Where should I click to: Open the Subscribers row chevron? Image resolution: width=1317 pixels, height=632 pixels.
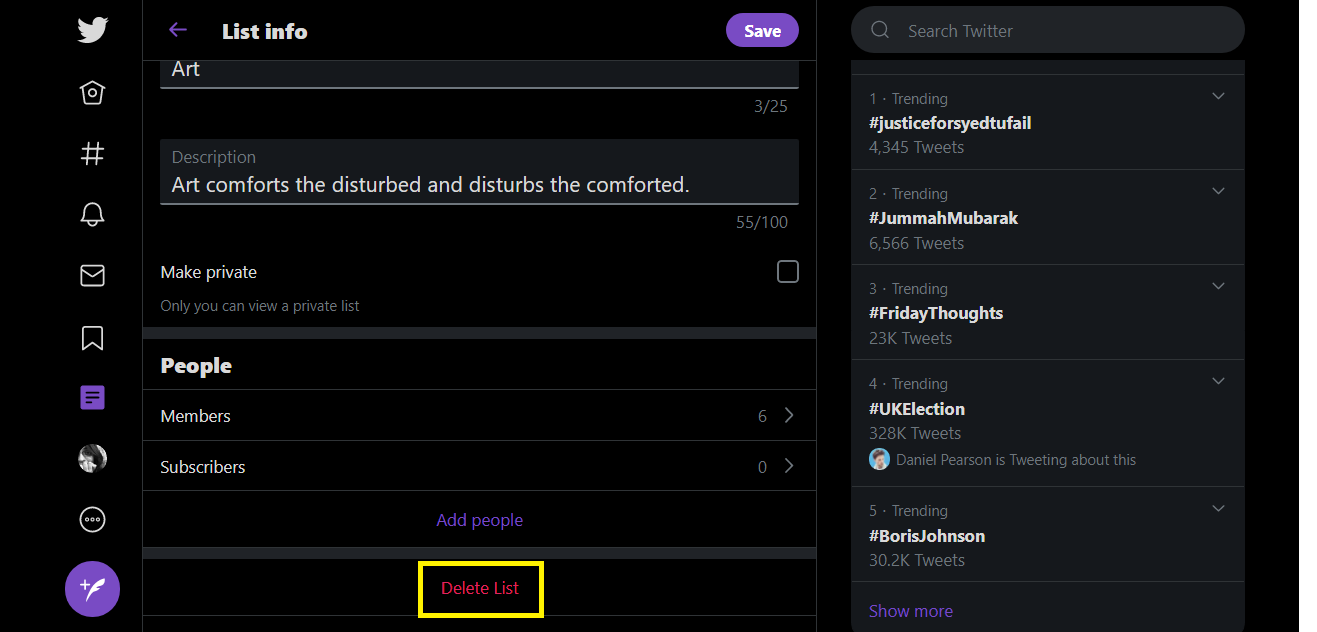(x=789, y=466)
